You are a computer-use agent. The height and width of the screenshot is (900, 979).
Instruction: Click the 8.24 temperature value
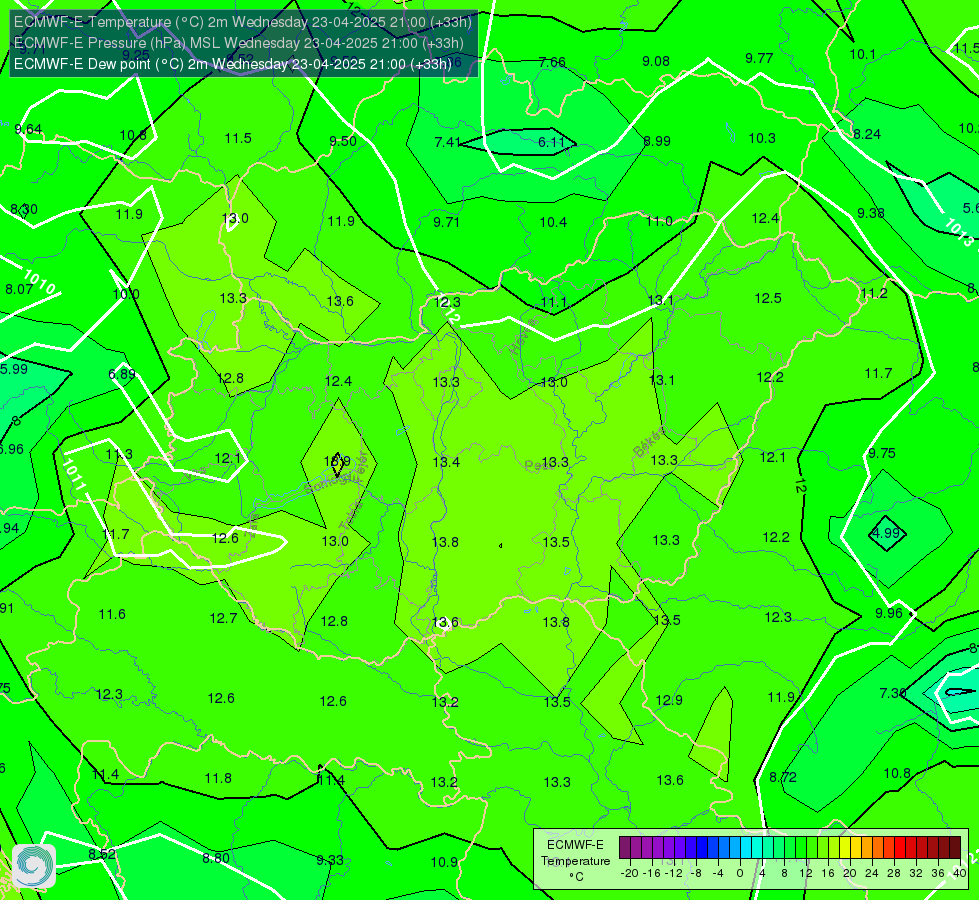867,134
